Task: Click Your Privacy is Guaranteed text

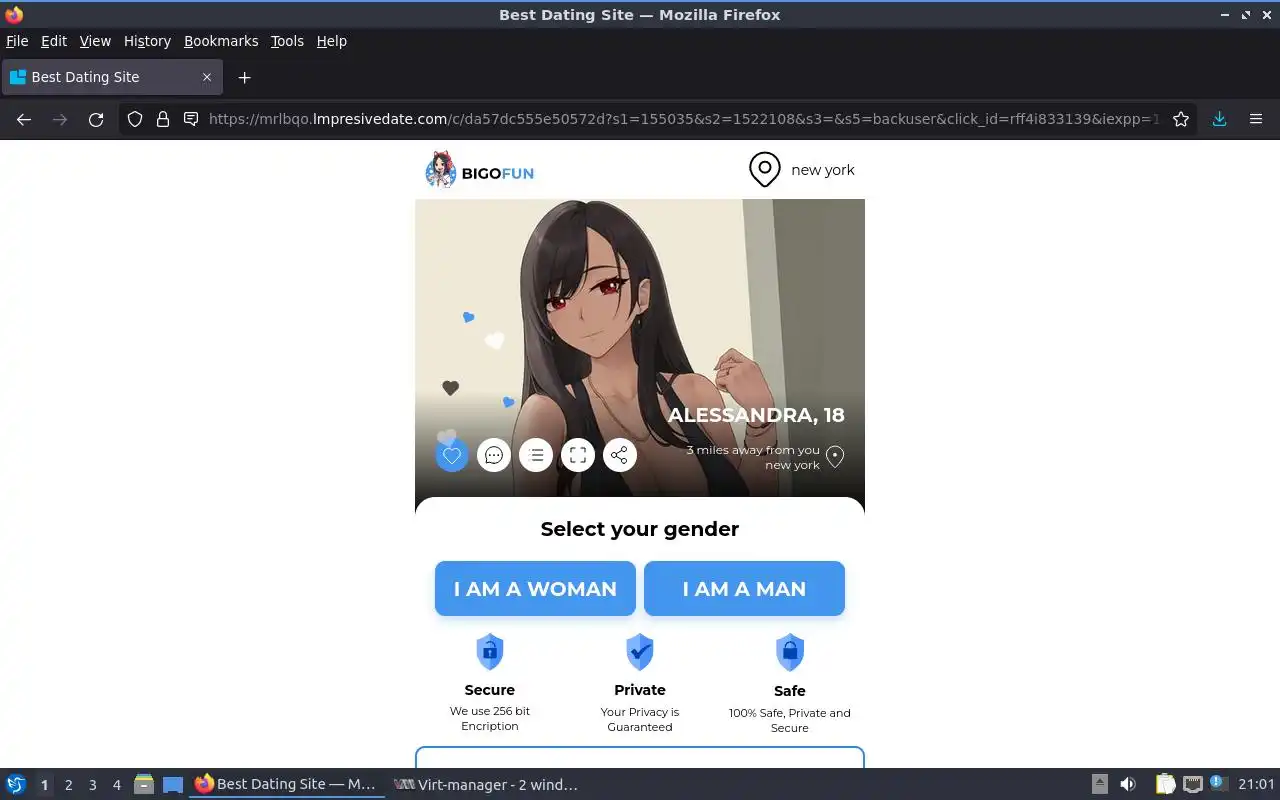Action: 640,719
